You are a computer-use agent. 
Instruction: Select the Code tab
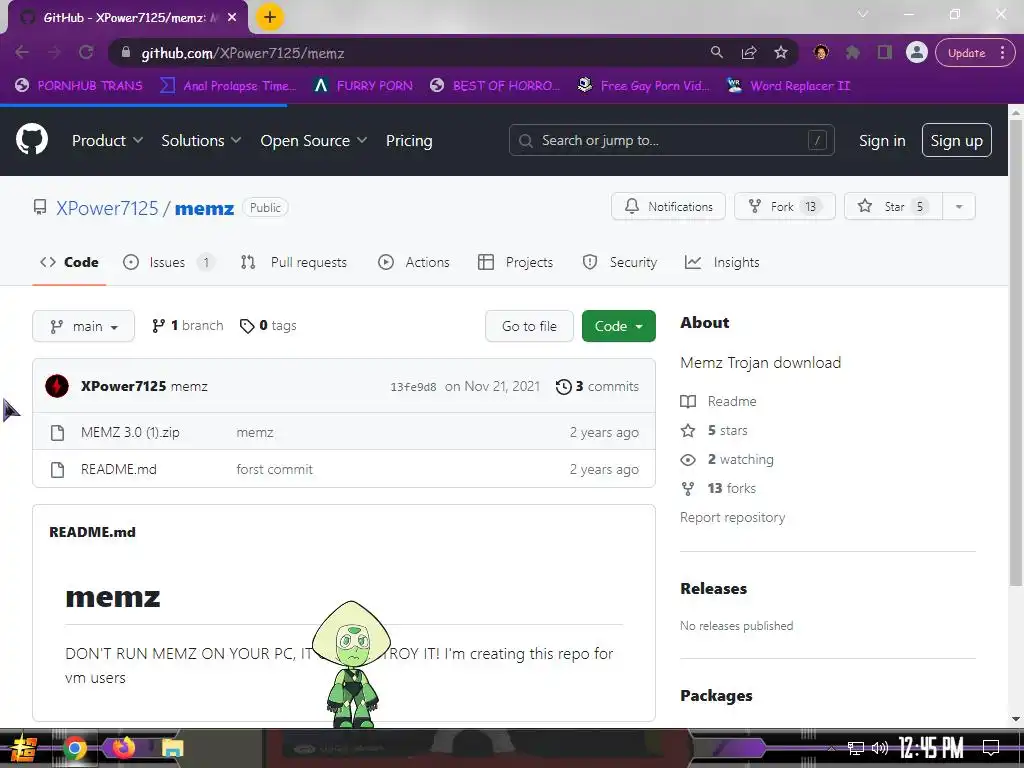69,262
